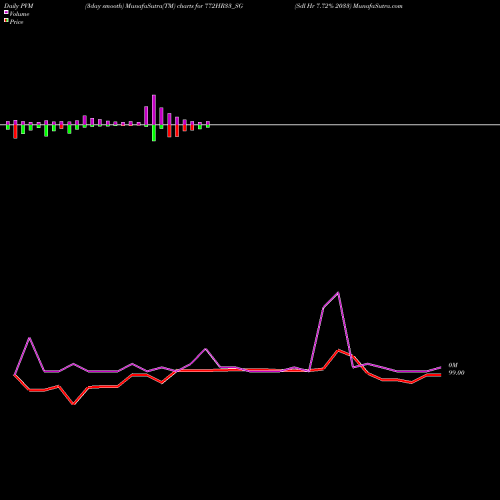Image resolution: width=500 pixels, height=500 pixels.
Task: Click the Volume legend color swatch
Action: [x=6, y=12]
